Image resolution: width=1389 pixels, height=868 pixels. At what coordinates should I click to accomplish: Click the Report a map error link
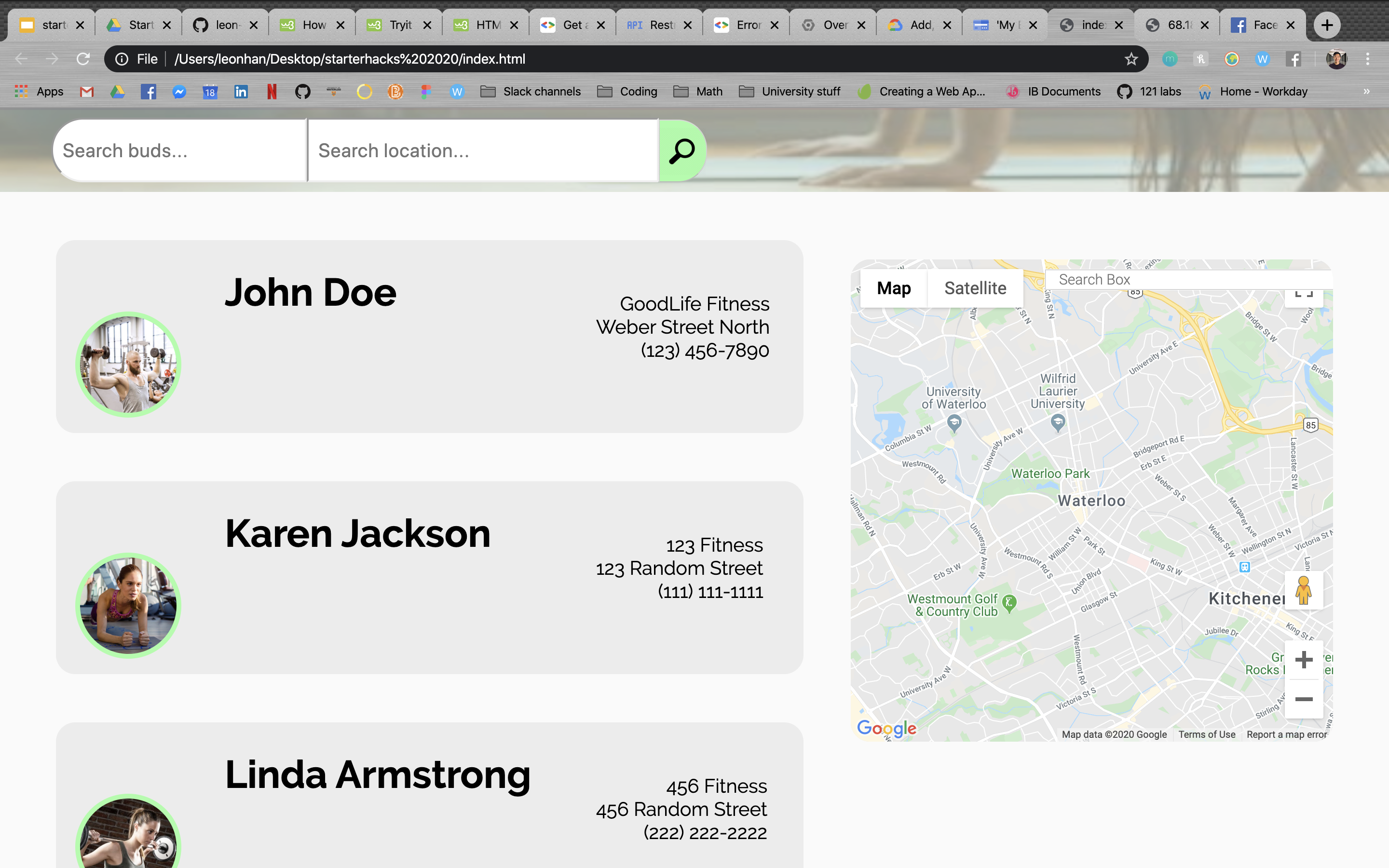coord(1286,734)
